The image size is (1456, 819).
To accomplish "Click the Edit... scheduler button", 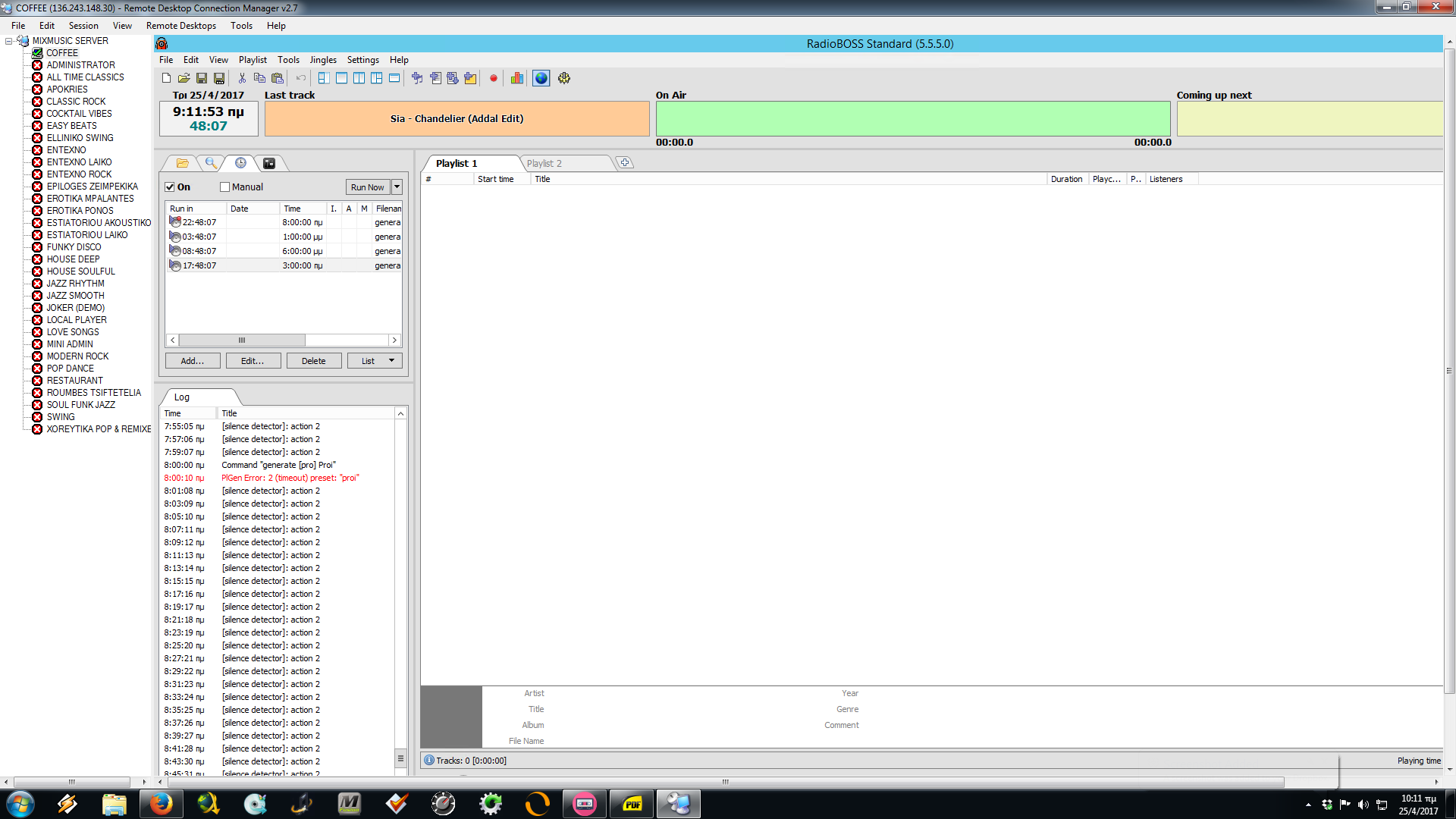I will pos(253,361).
